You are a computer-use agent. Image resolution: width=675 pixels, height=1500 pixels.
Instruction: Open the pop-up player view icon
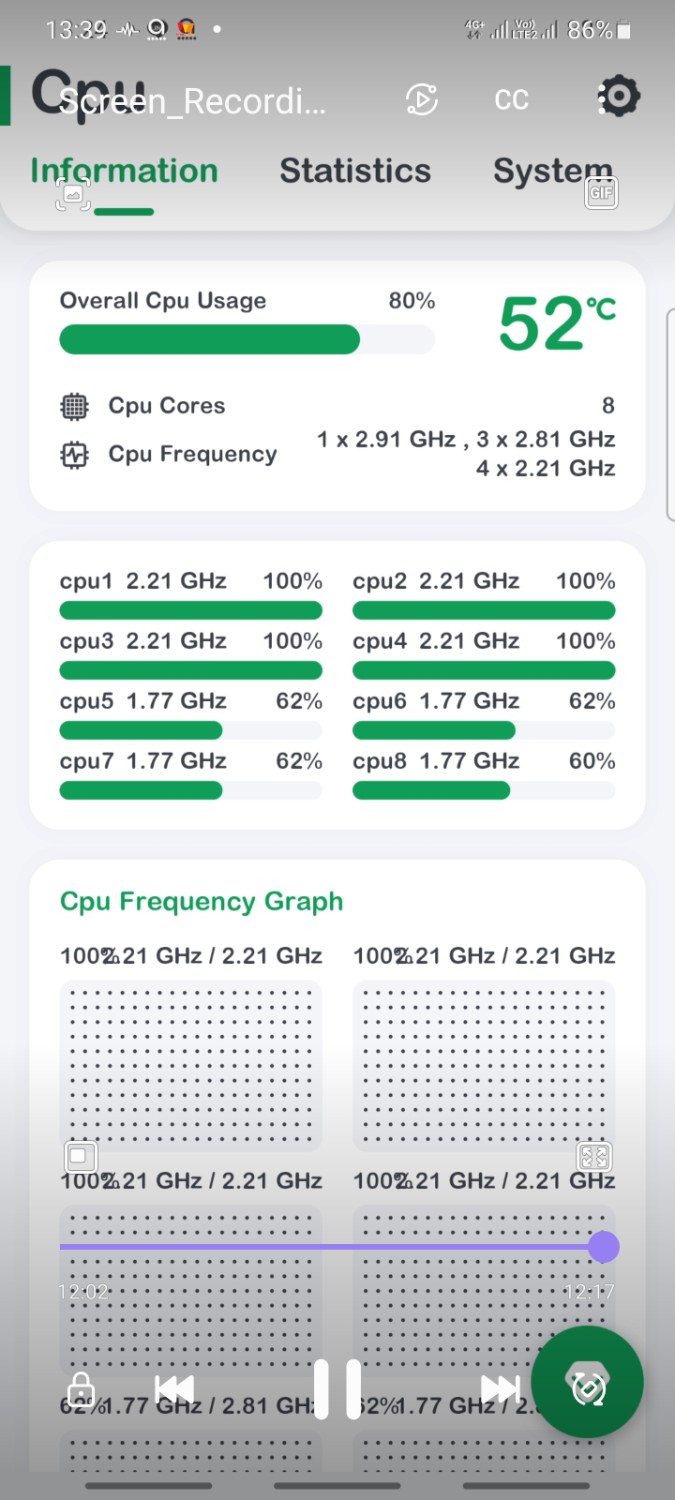click(x=81, y=1157)
